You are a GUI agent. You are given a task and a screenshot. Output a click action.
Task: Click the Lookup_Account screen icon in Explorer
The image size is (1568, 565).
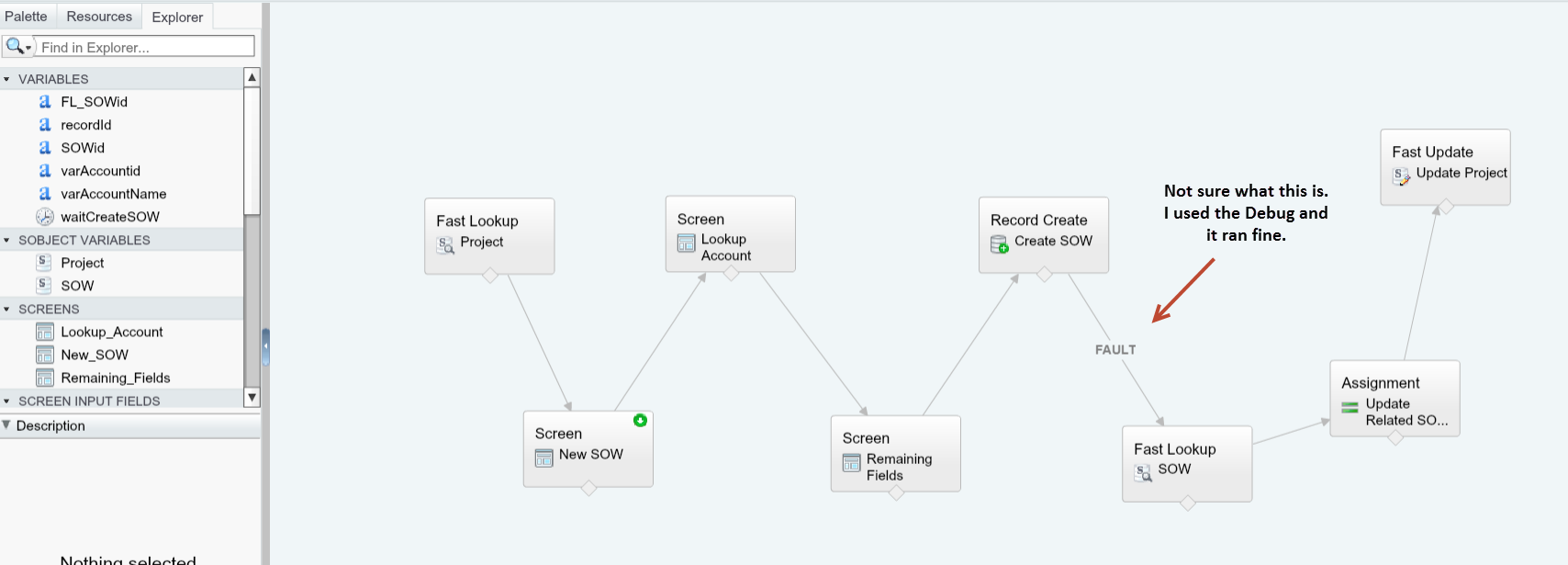[x=44, y=332]
